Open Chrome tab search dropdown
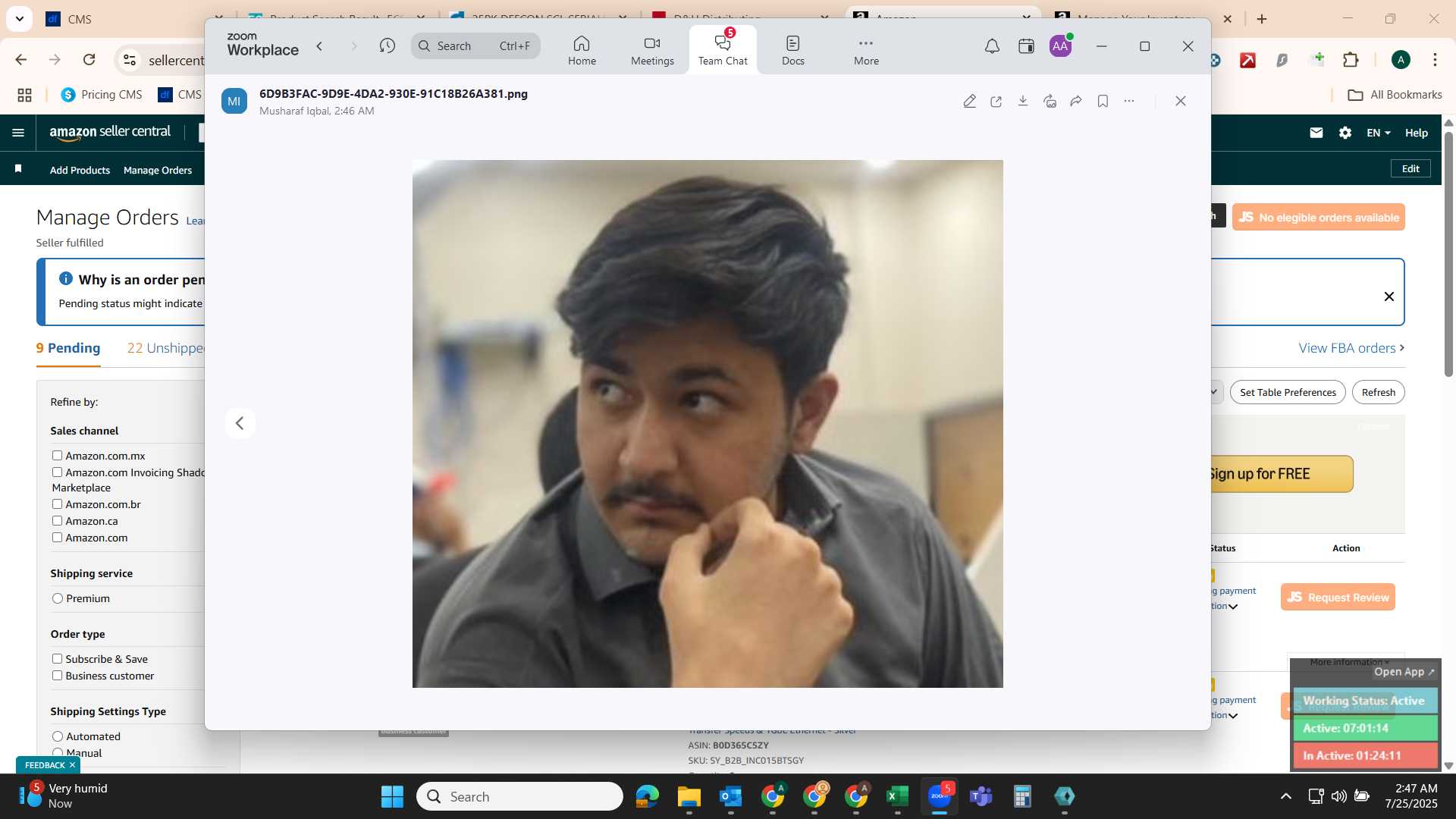The height and width of the screenshot is (819, 1456). click(x=19, y=19)
